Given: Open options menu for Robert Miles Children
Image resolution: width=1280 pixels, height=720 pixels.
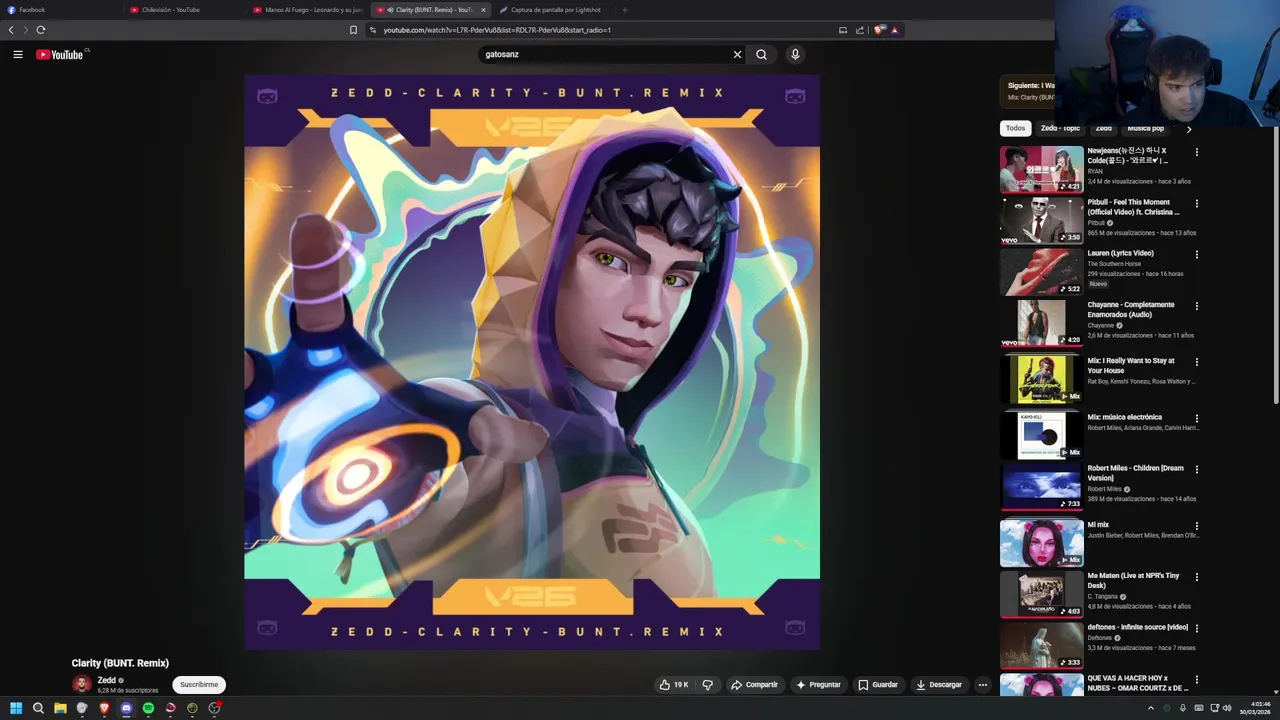Looking at the screenshot, I should tap(1197, 470).
